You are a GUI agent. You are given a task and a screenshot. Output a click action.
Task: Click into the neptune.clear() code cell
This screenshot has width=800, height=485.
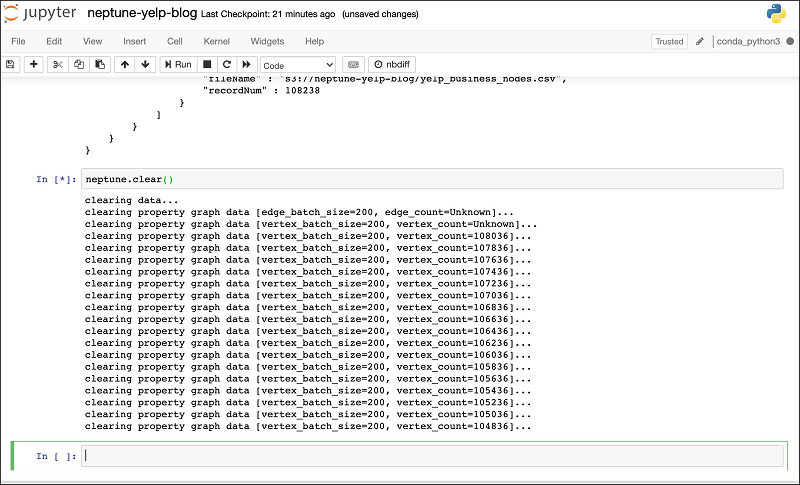pyautogui.click(x=432, y=179)
